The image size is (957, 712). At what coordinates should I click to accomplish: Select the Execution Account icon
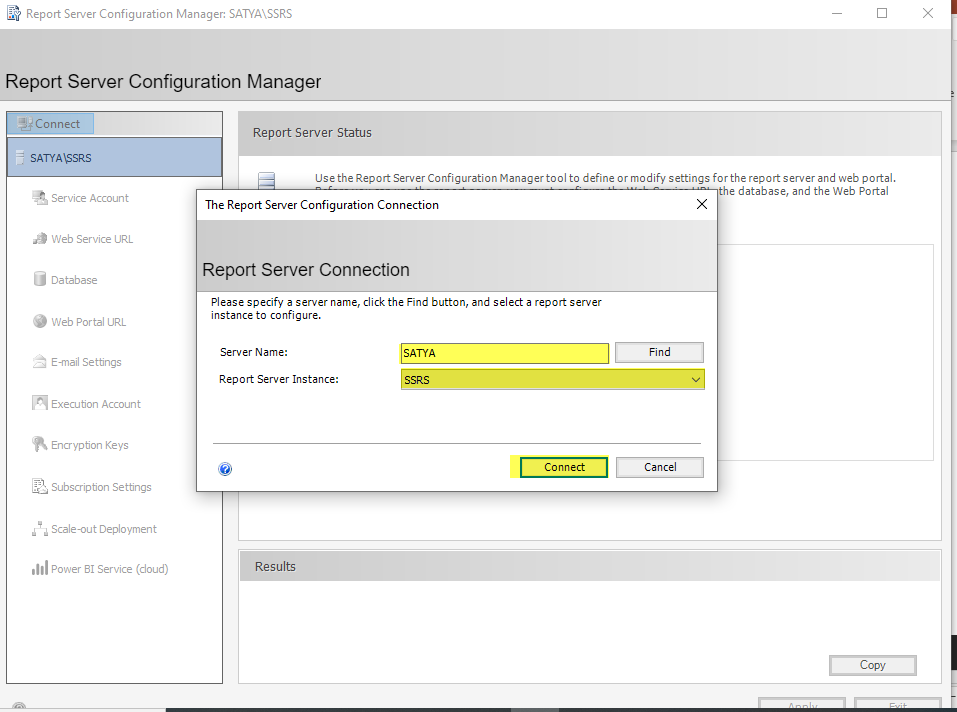[40, 404]
